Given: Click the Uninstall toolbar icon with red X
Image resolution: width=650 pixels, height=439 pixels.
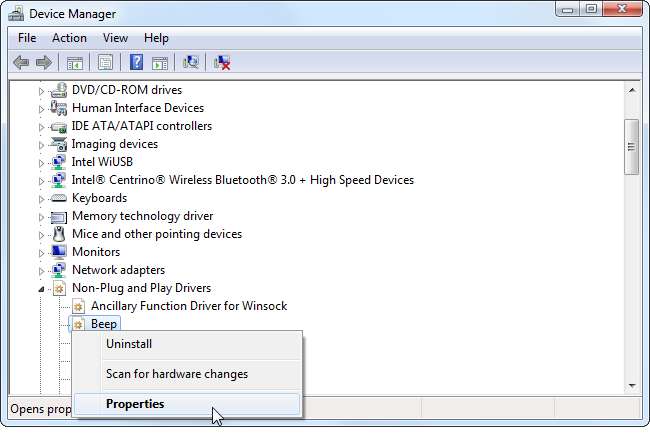Looking at the screenshot, I should [222, 63].
